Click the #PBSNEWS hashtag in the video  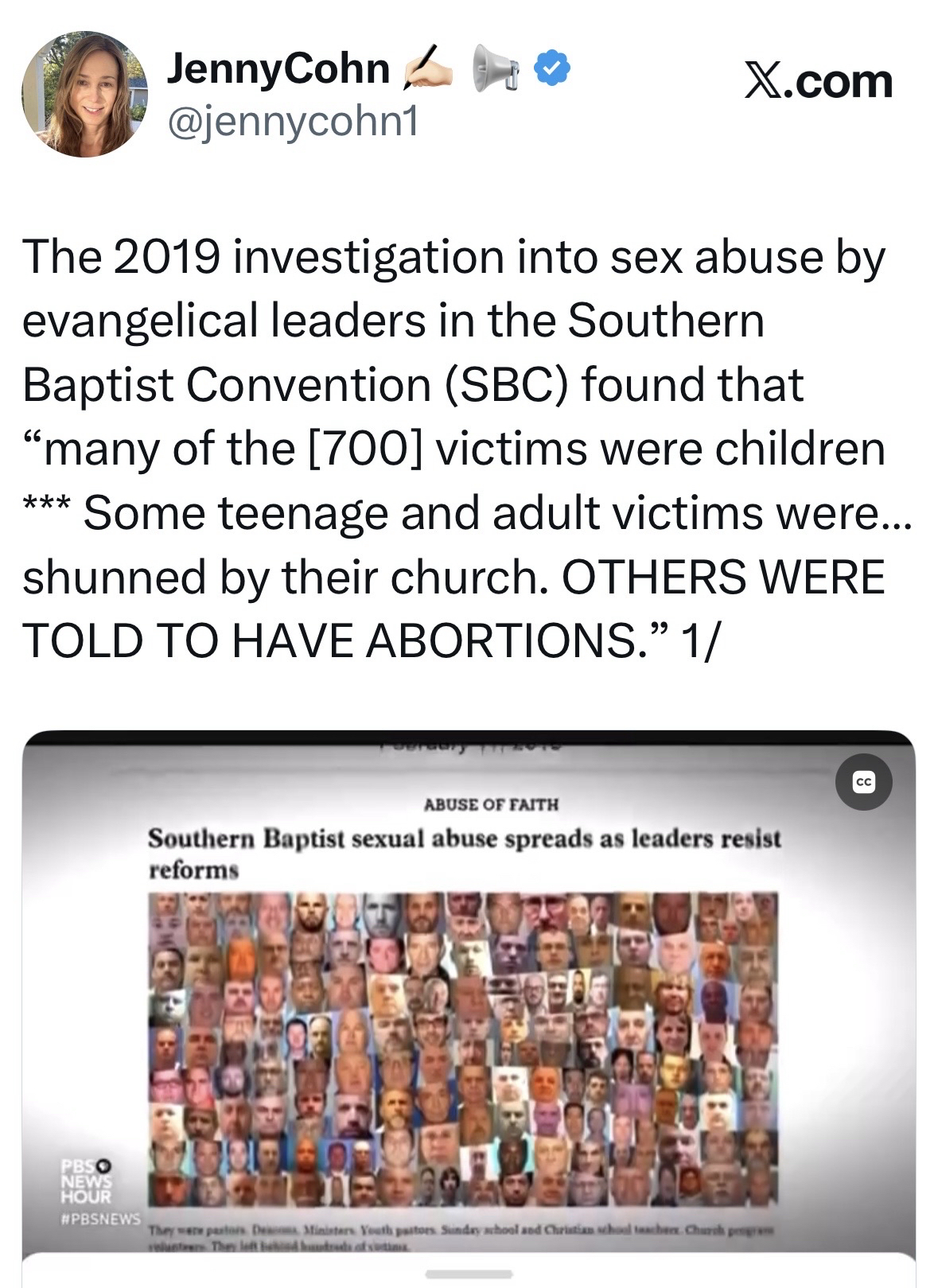[x=101, y=1219]
